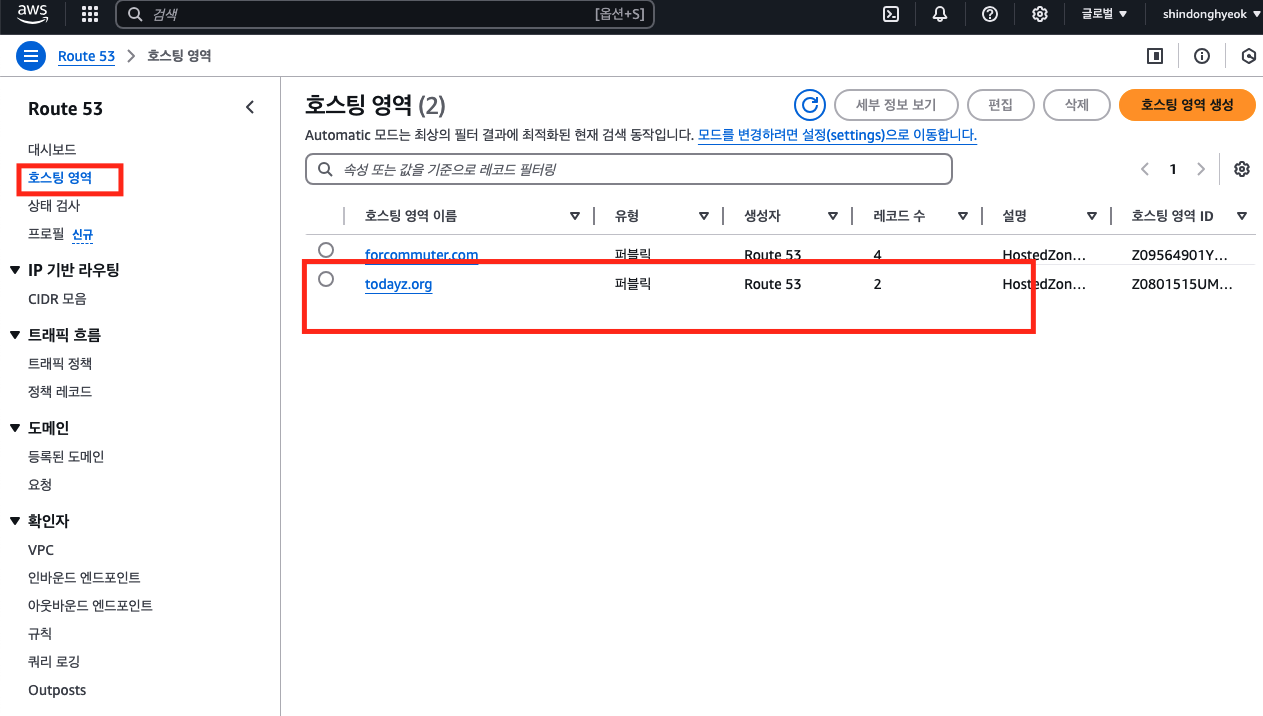Click the 편집 button
The width and height of the screenshot is (1263, 716).
pos(1000,105)
